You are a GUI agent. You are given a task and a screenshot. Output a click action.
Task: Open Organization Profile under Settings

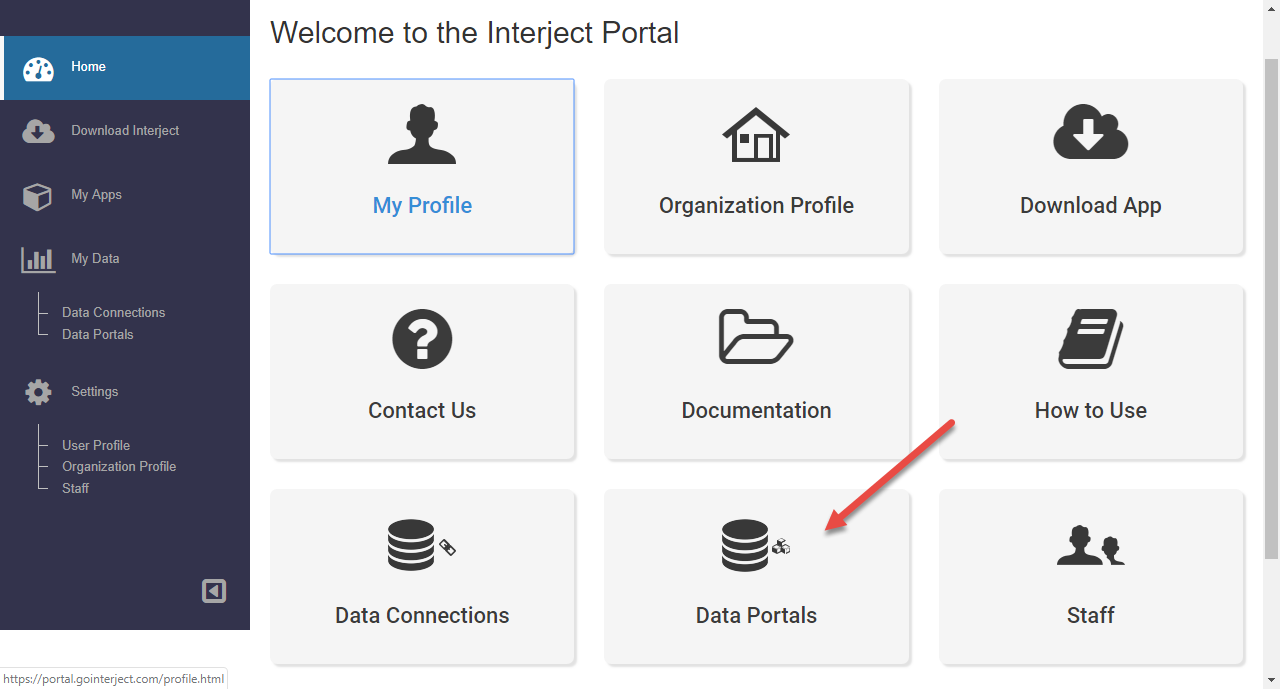click(119, 467)
